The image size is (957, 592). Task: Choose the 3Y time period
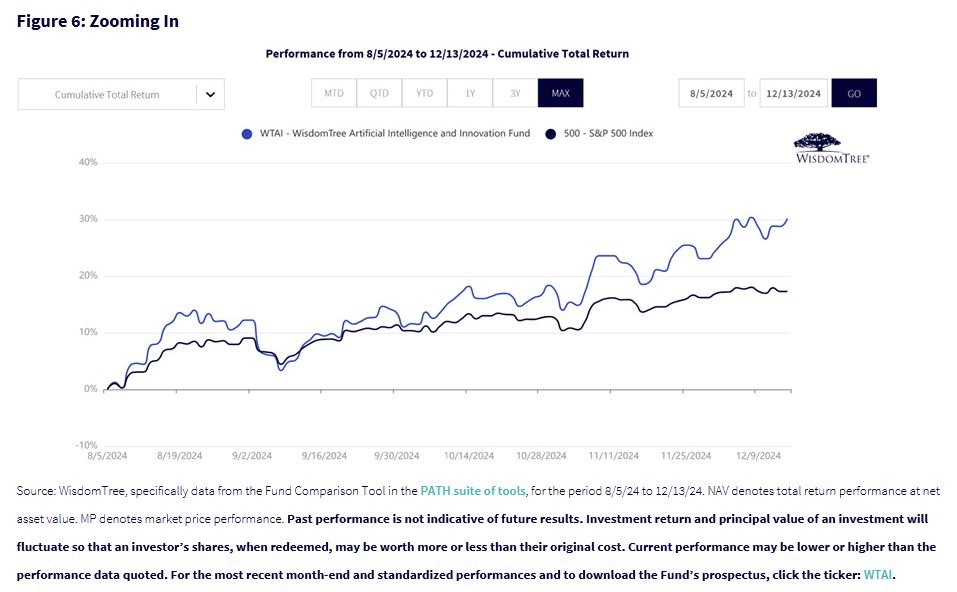(x=515, y=93)
